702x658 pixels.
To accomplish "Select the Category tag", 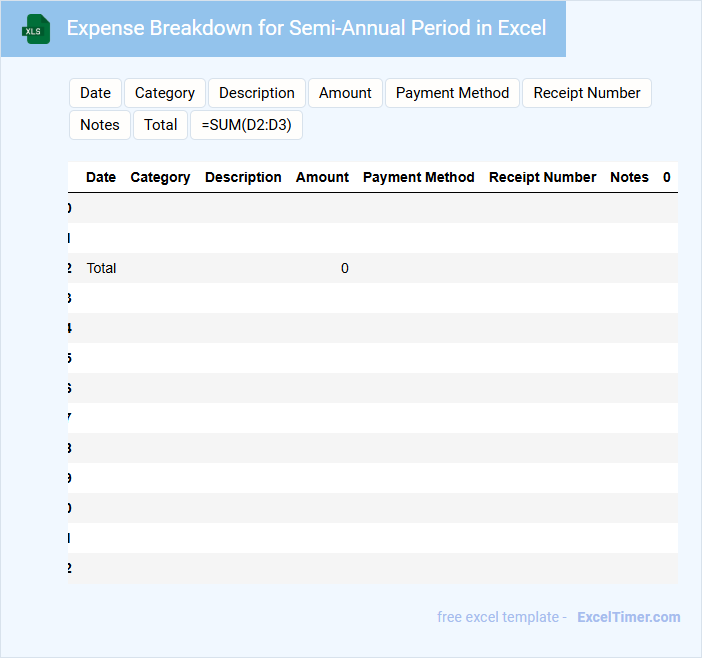I will (x=165, y=93).
